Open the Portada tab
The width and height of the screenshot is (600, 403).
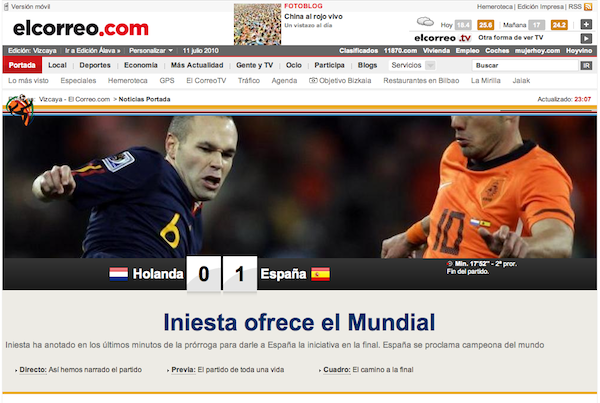click(x=22, y=65)
